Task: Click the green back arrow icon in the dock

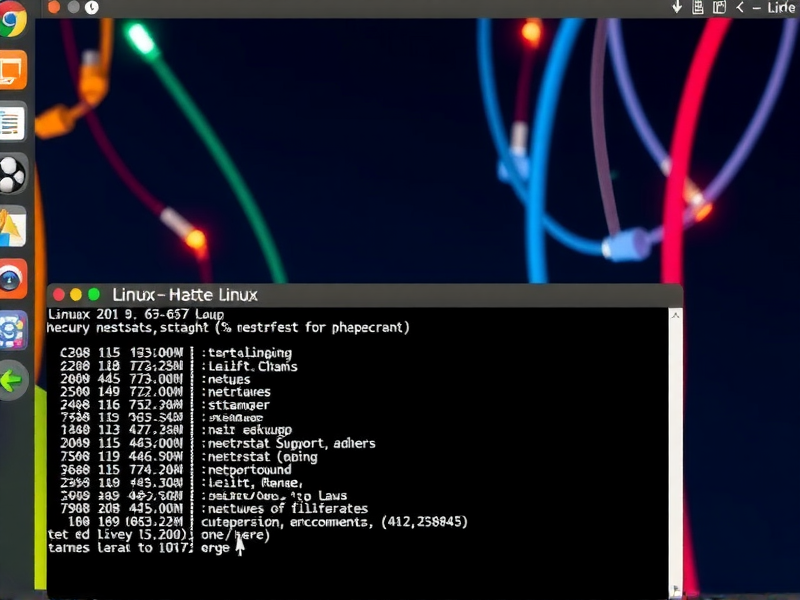Action: pos(12,378)
